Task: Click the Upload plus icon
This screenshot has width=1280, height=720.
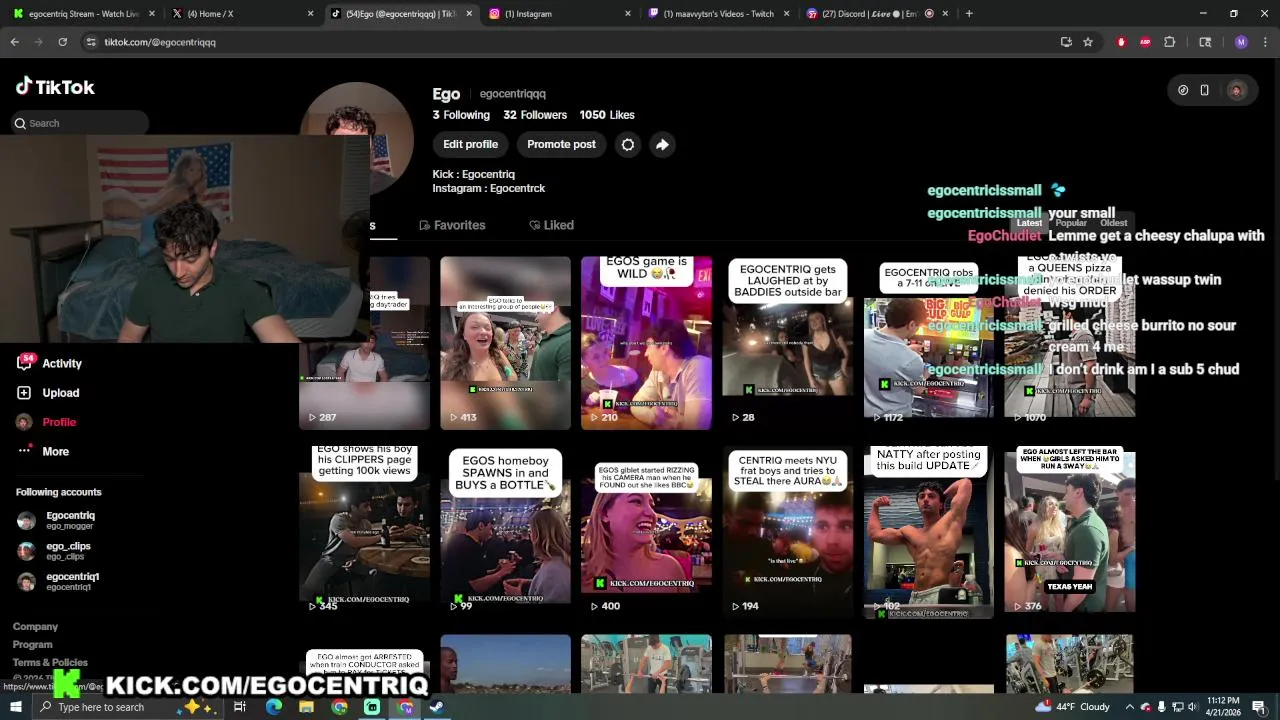Action: coord(24,393)
